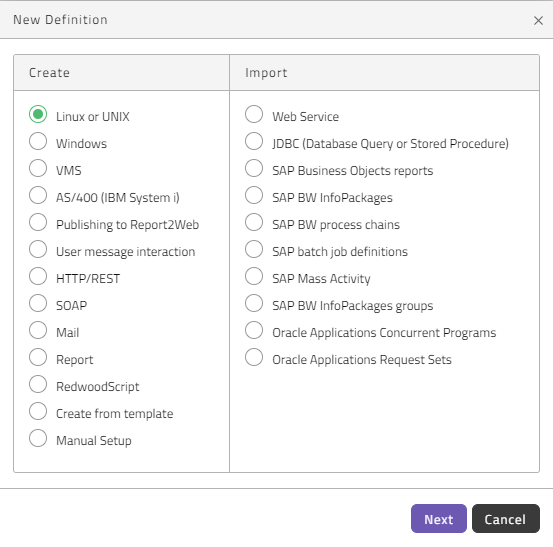
Task: Choose JDBC database query import
Action: [254, 141]
